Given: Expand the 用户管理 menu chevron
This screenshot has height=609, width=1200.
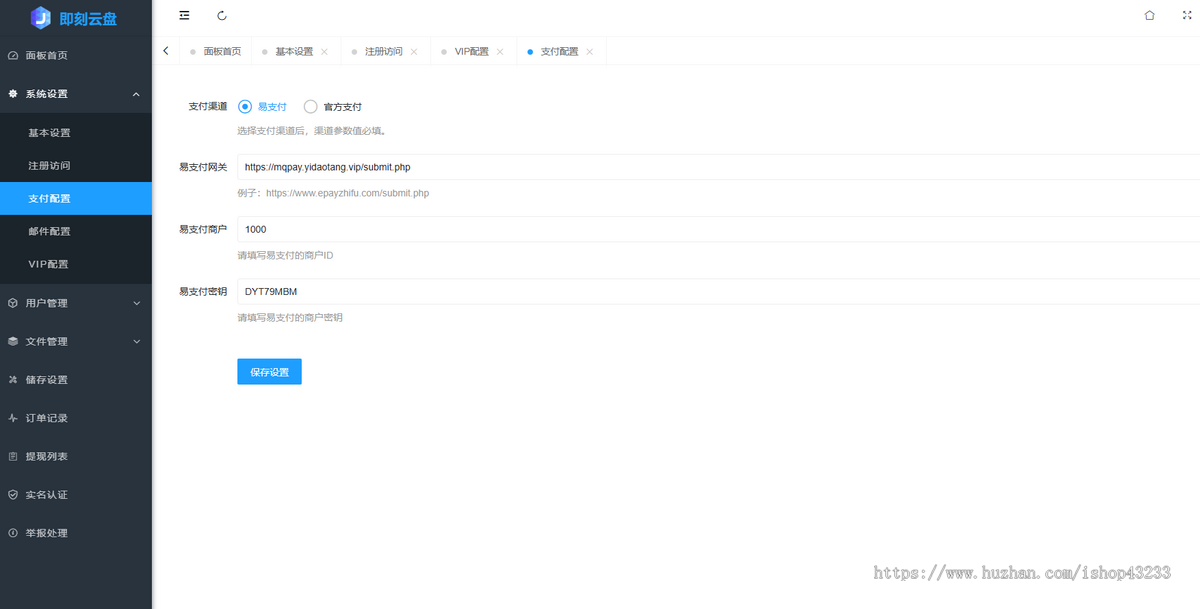Looking at the screenshot, I should click(x=136, y=303).
